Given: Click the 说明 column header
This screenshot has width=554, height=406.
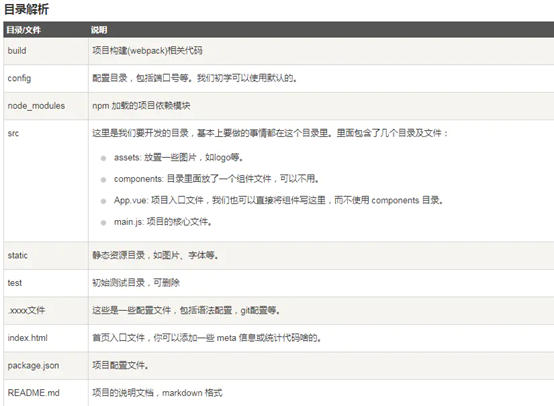Looking at the screenshot, I should tap(99, 30).
